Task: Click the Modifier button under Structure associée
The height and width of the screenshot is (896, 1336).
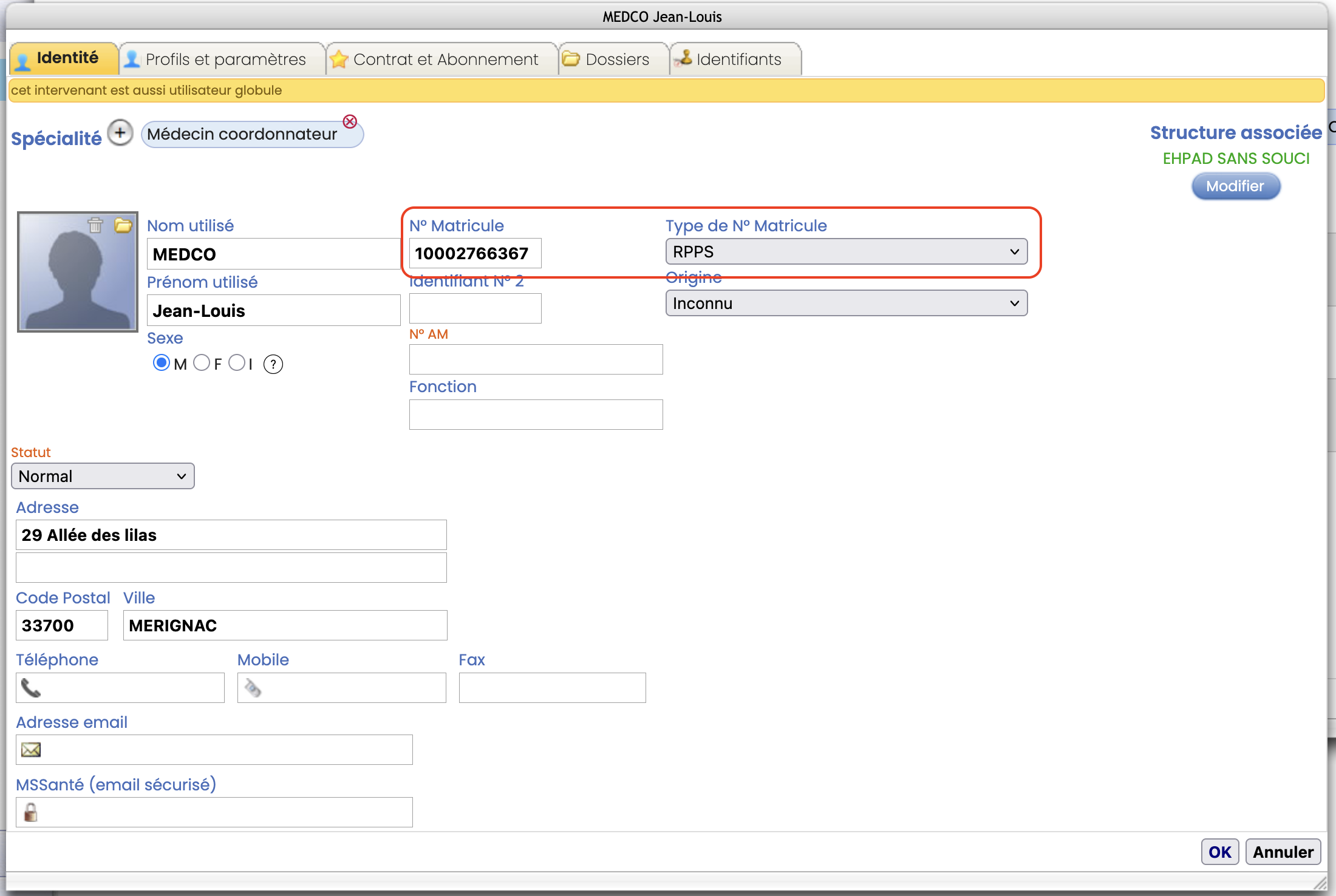Action: (1235, 186)
